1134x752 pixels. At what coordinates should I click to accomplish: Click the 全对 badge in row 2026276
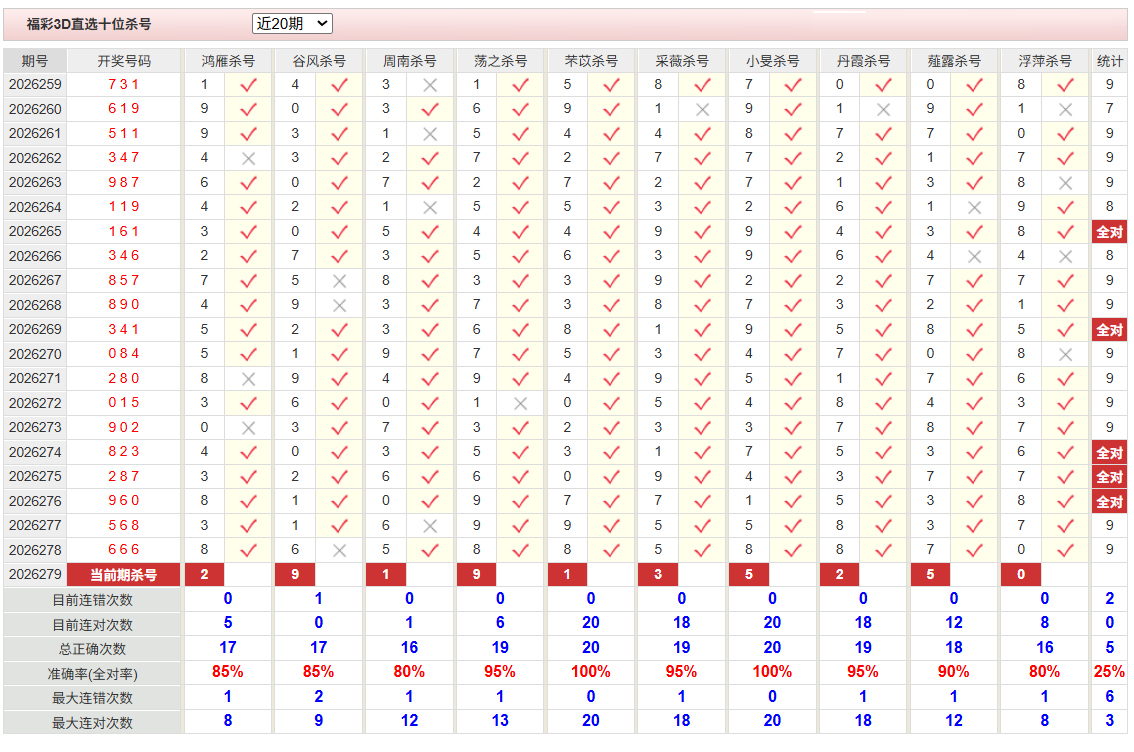(1109, 501)
